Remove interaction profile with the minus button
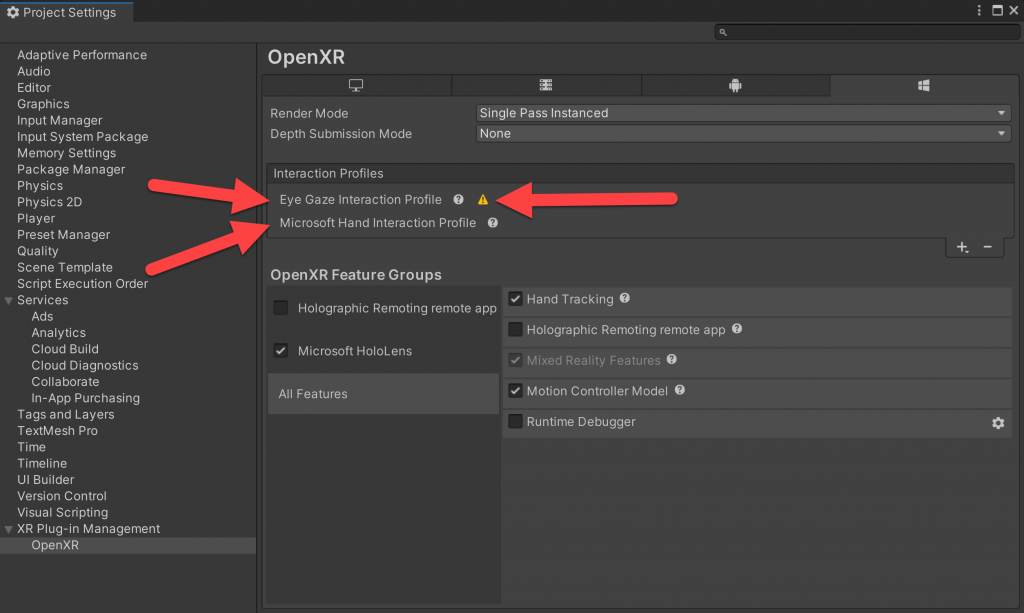1024x613 pixels. click(x=987, y=247)
